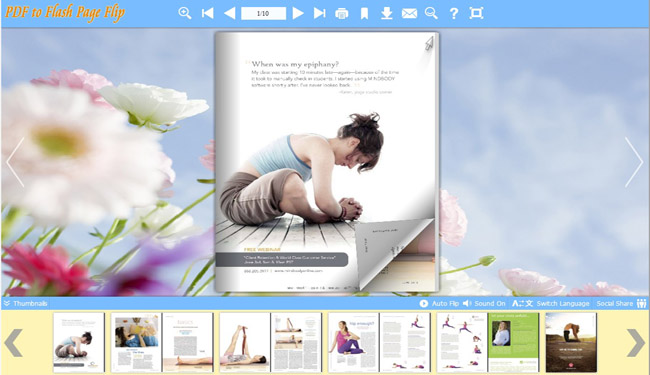Open the thumbnail of a seated woman in purple pants

354,342
